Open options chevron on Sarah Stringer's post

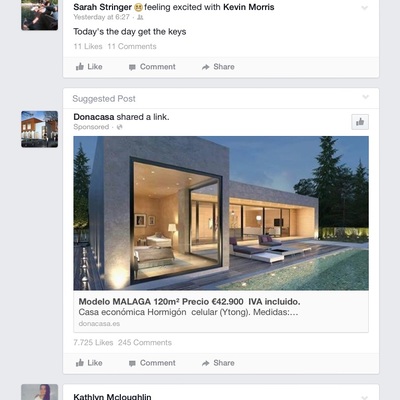pyautogui.click(x=365, y=8)
